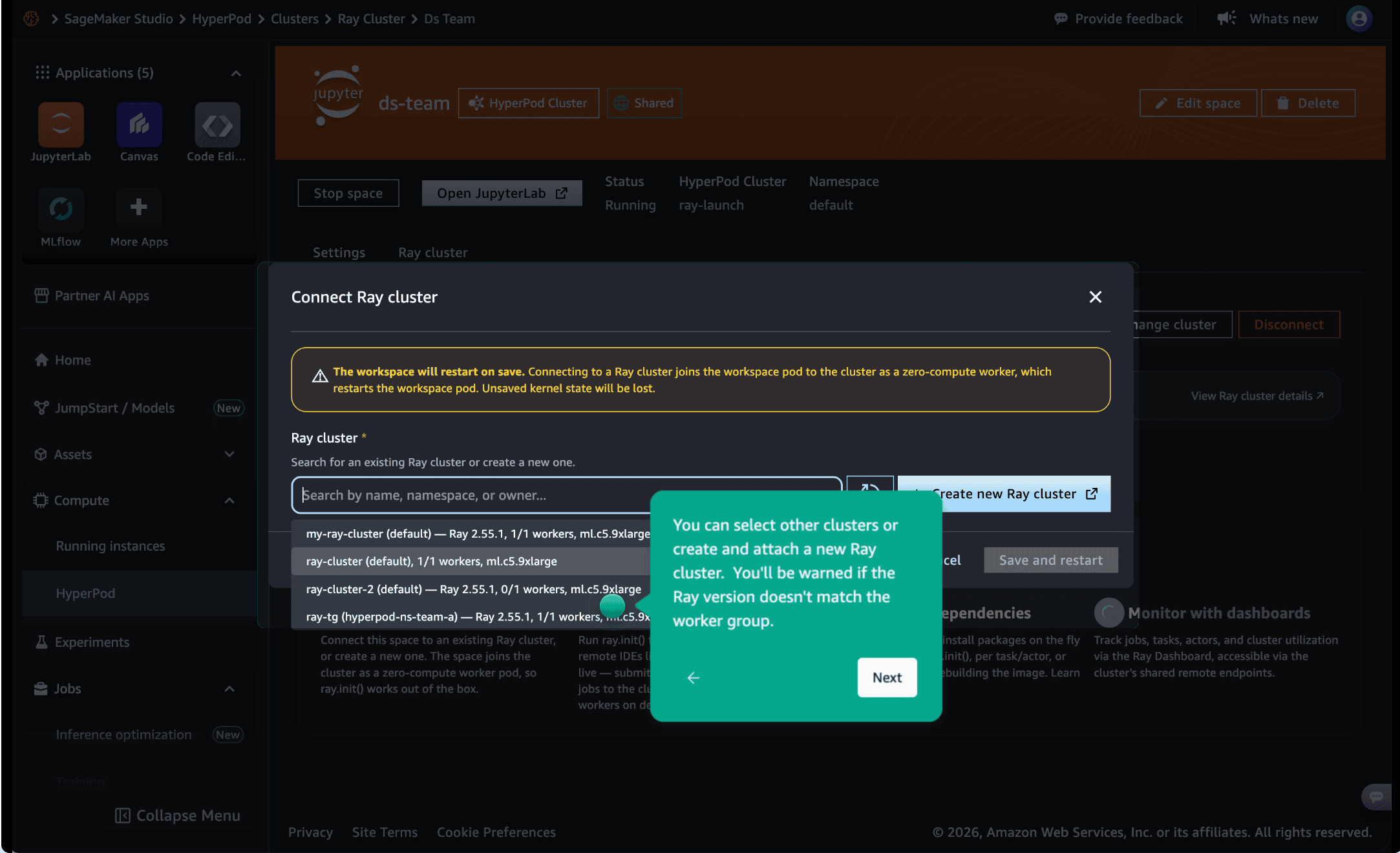This screenshot has width=1400, height=853.
Task: Click Open JupyterLab button
Action: (x=502, y=193)
